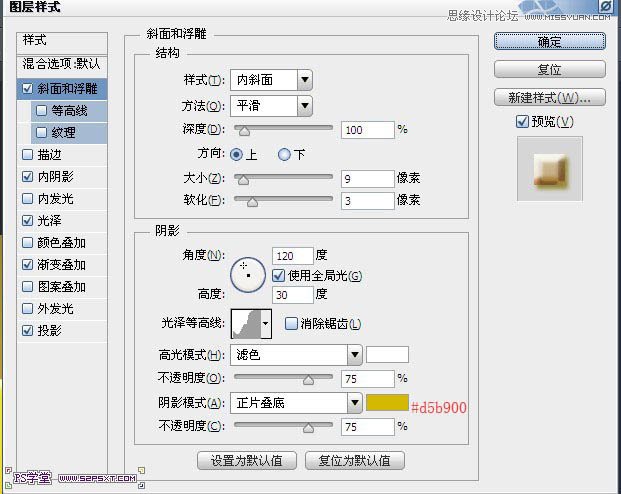Click the 角度 field showing 120
621x494 pixels.
click(x=293, y=256)
